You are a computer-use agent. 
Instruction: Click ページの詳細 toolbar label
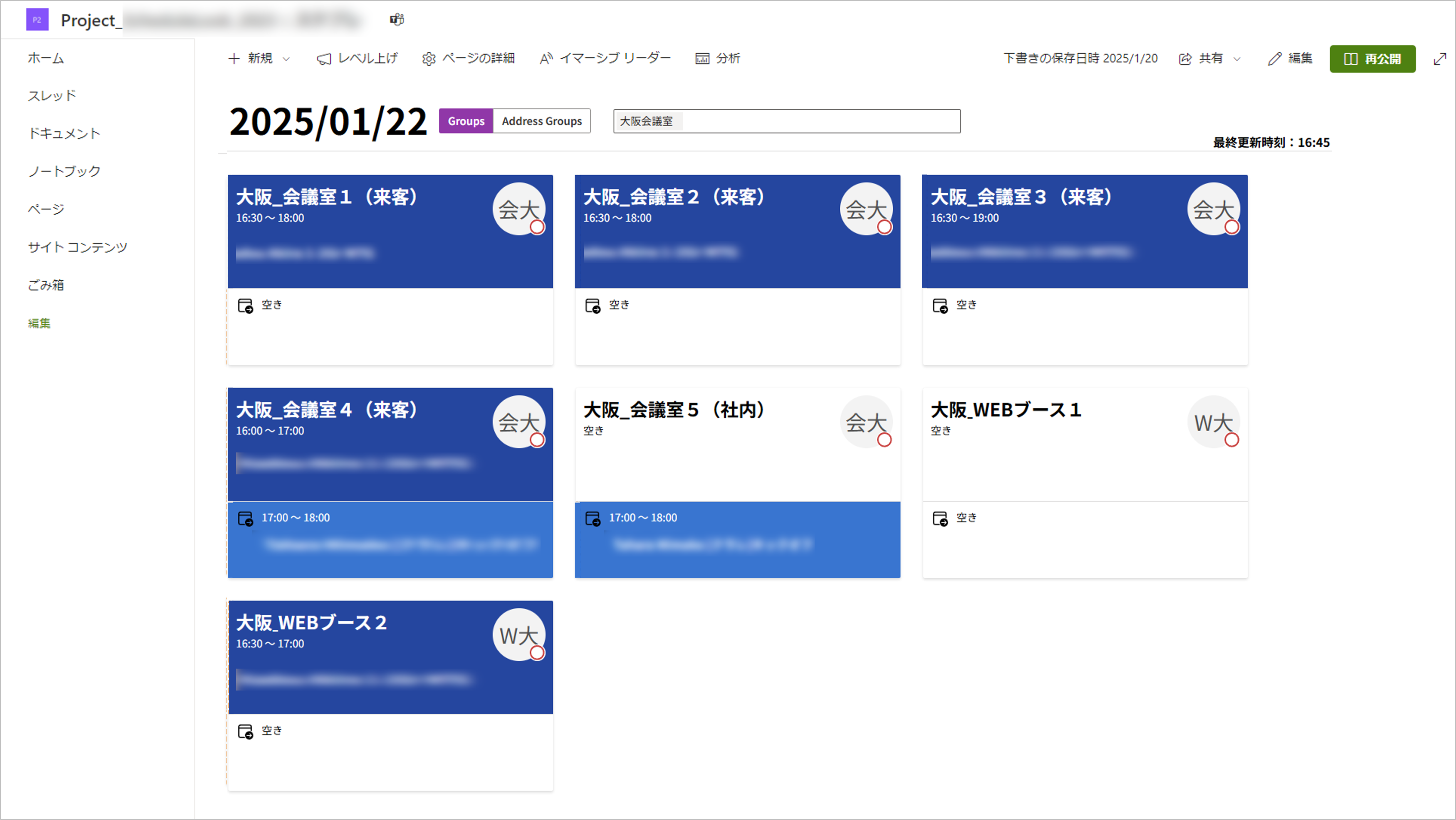pos(478,58)
